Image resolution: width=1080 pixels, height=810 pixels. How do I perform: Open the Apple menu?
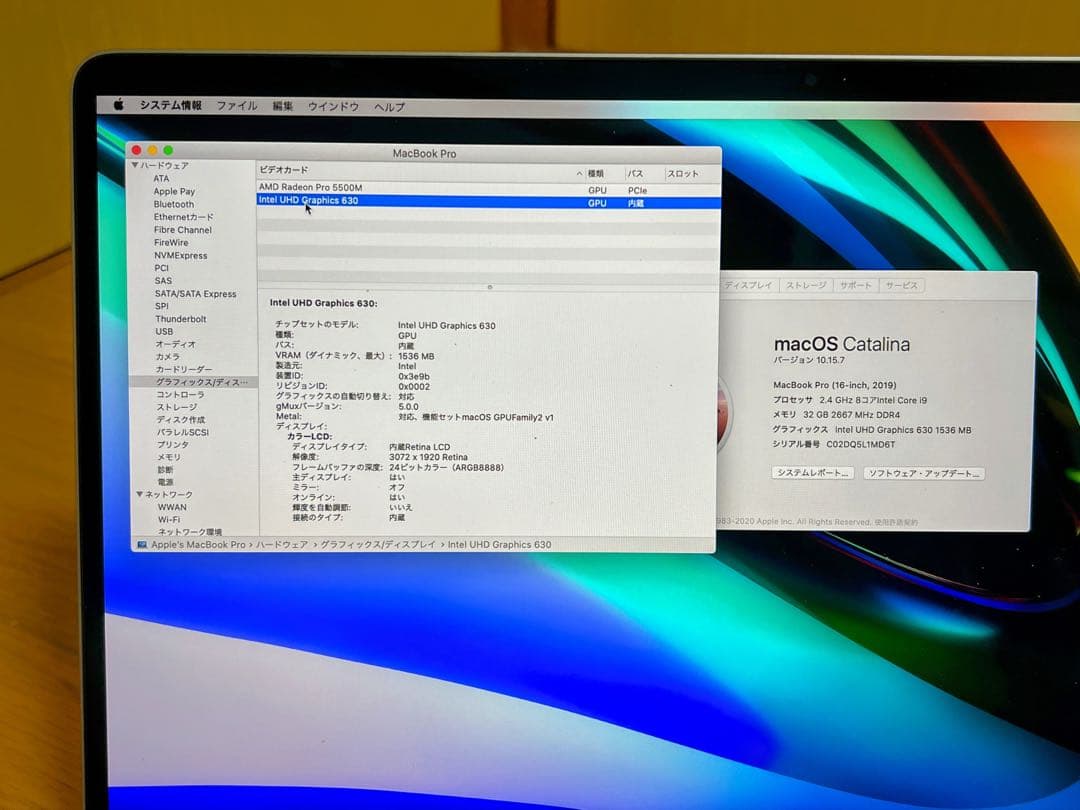118,105
